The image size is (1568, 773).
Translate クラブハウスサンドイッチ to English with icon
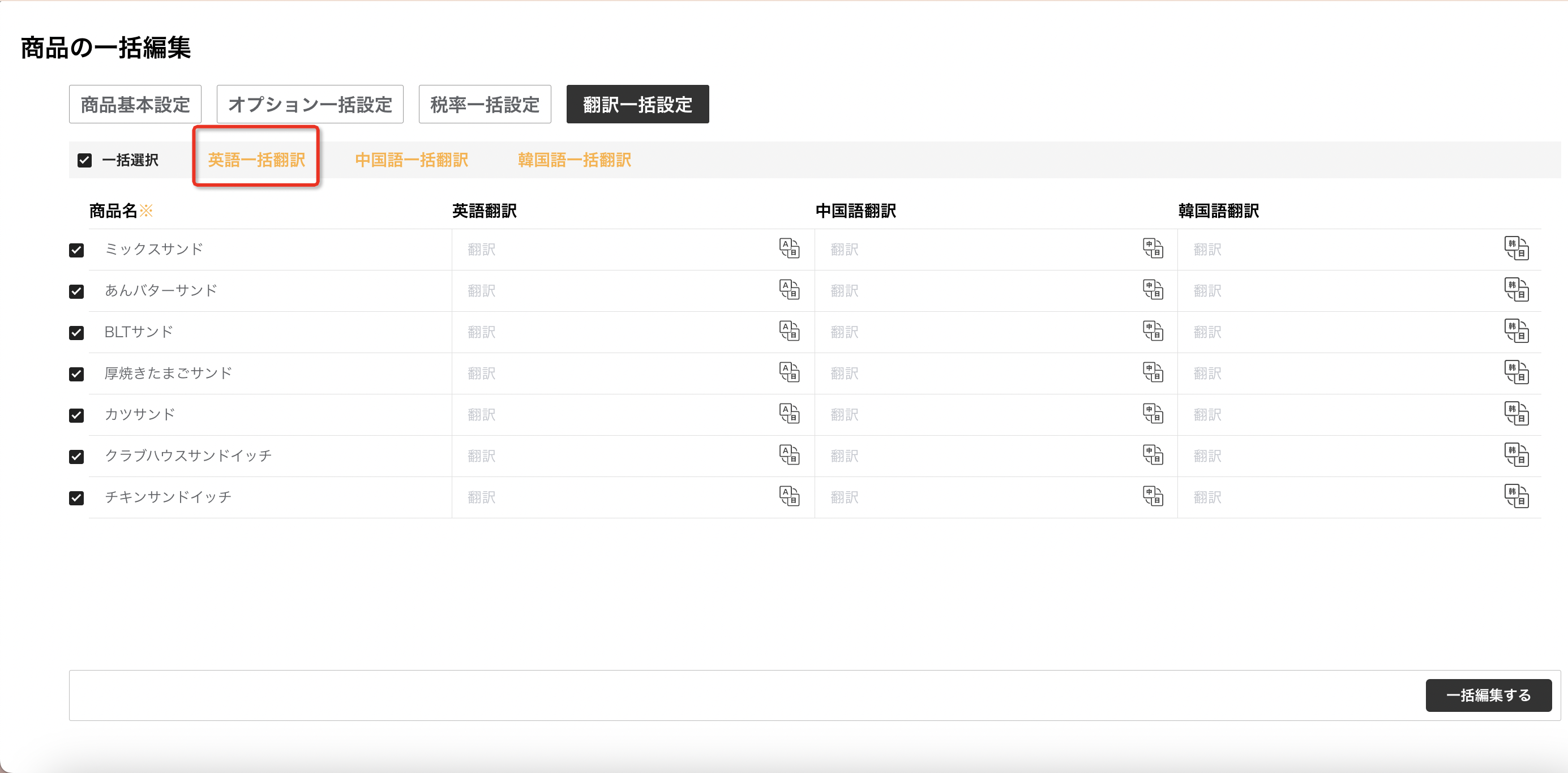(x=790, y=456)
